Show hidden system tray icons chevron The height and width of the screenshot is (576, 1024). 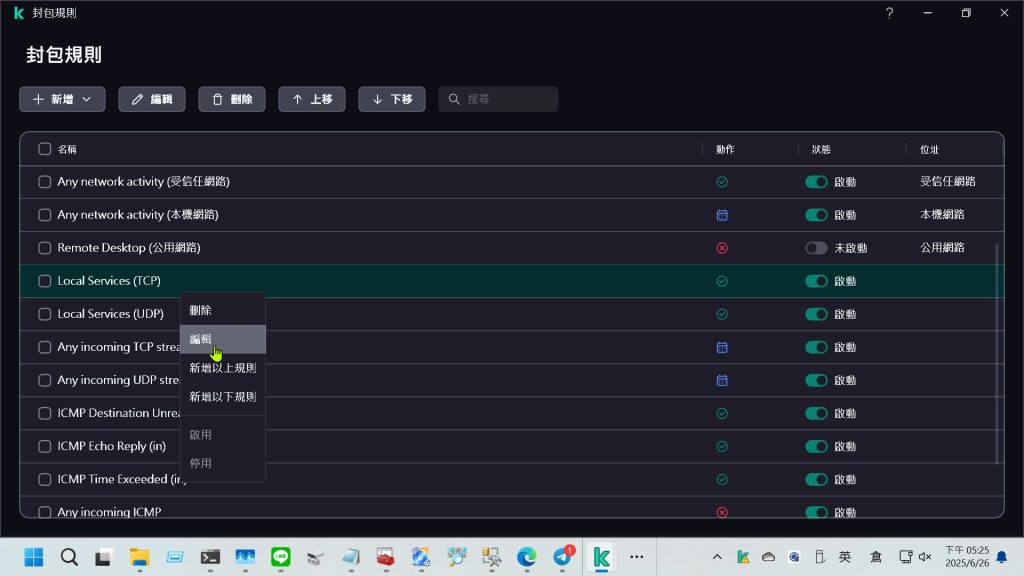click(717, 557)
